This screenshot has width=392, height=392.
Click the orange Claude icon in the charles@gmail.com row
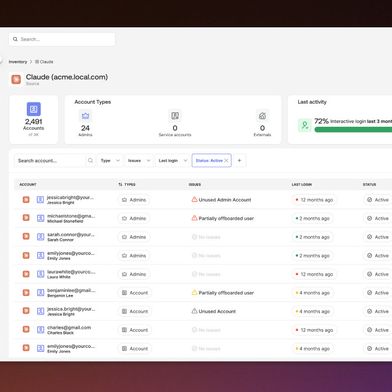(26, 329)
